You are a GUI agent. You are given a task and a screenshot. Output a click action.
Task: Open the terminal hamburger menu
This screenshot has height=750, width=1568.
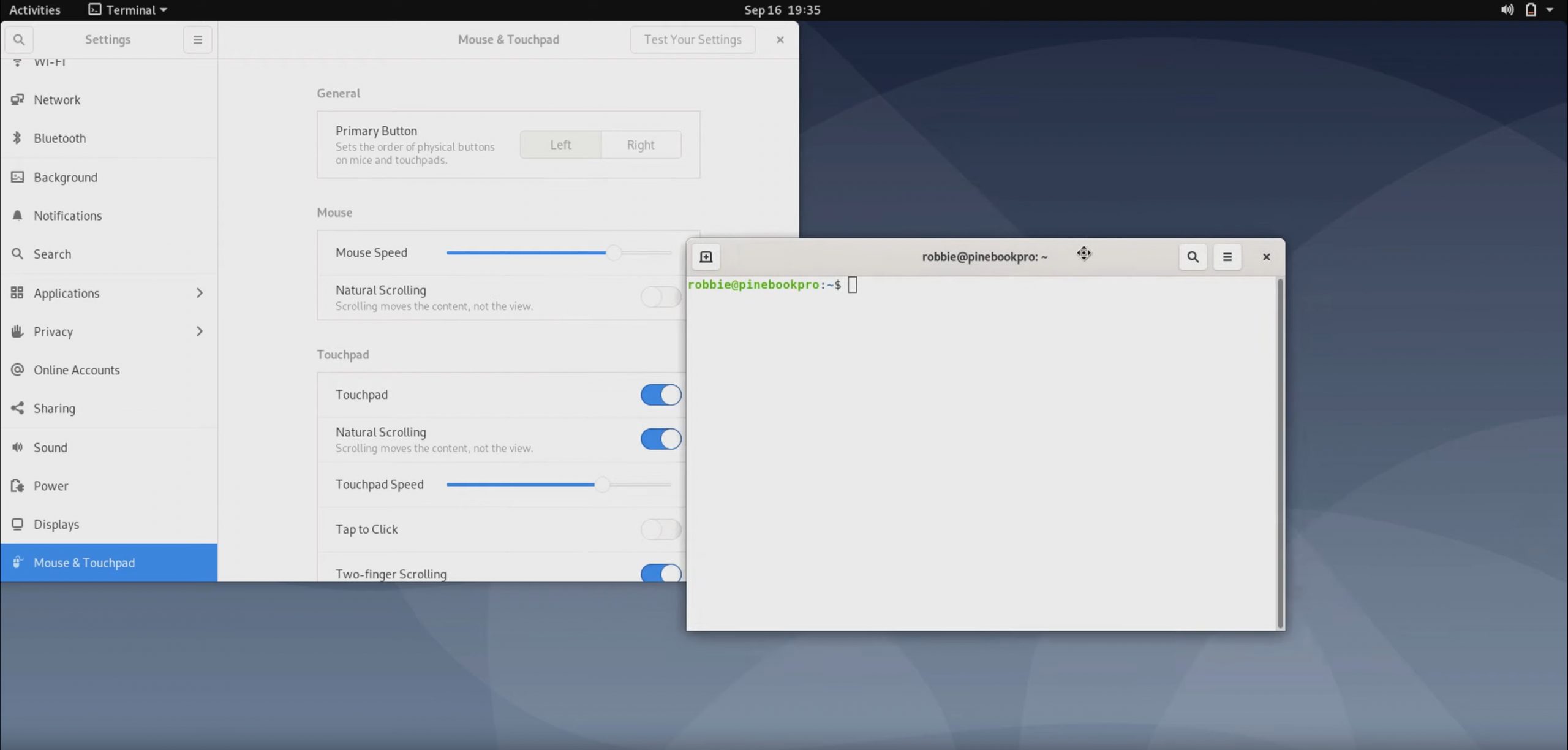pos(1227,257)
